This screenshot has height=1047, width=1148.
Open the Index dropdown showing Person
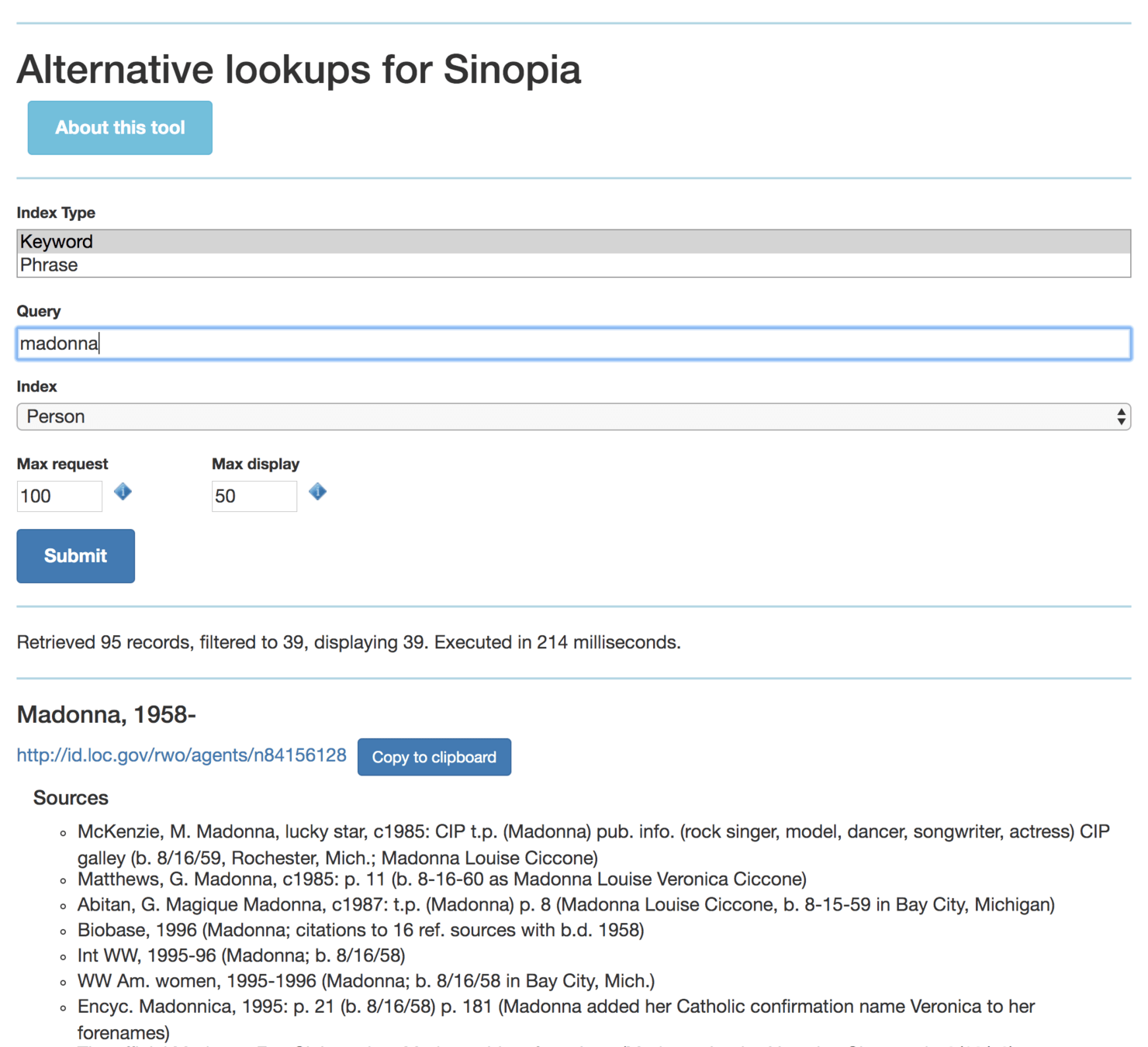point(573,416)
